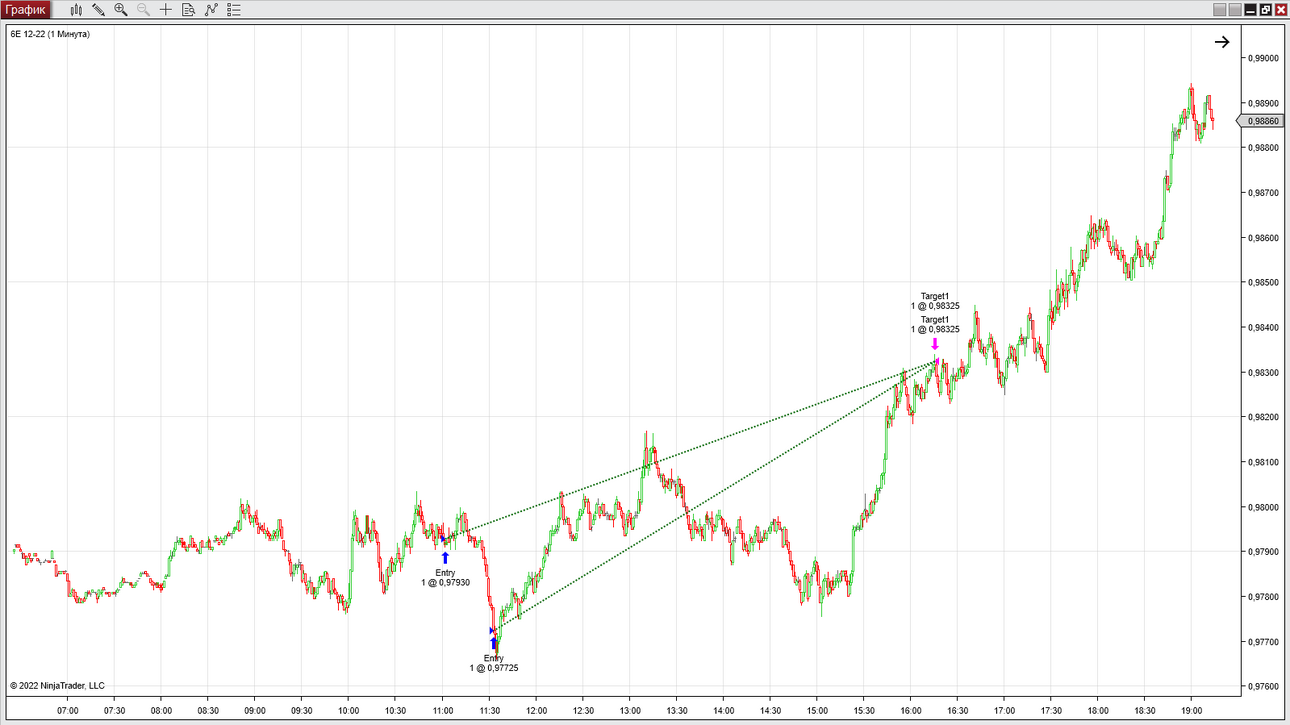Click the 0,99000 price axis label

click(1263, 58)
